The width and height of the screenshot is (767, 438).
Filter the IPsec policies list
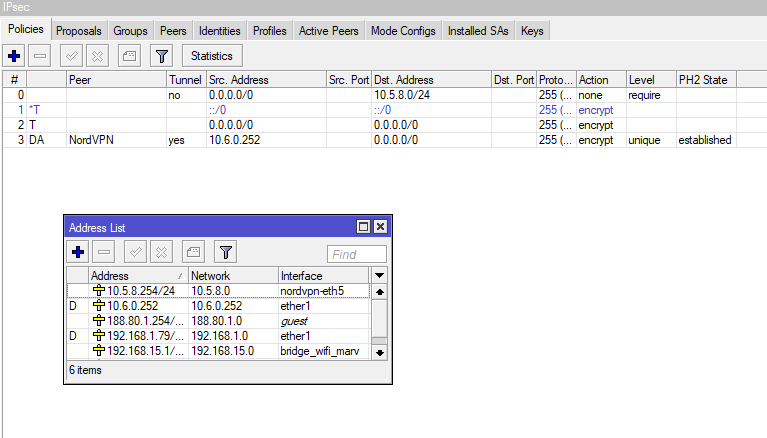pos(162,56)
